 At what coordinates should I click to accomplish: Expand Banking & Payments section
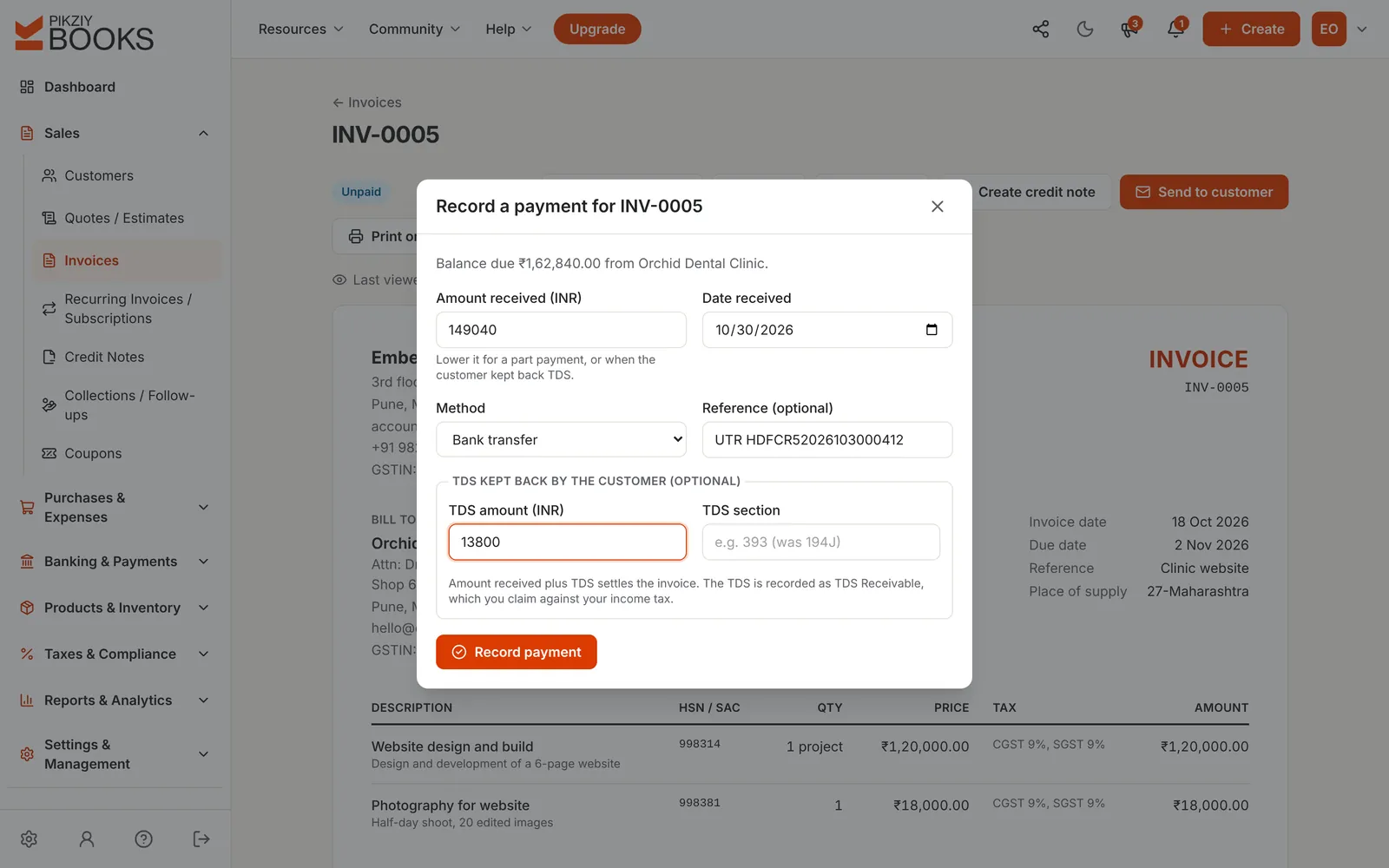click(115, 562)
